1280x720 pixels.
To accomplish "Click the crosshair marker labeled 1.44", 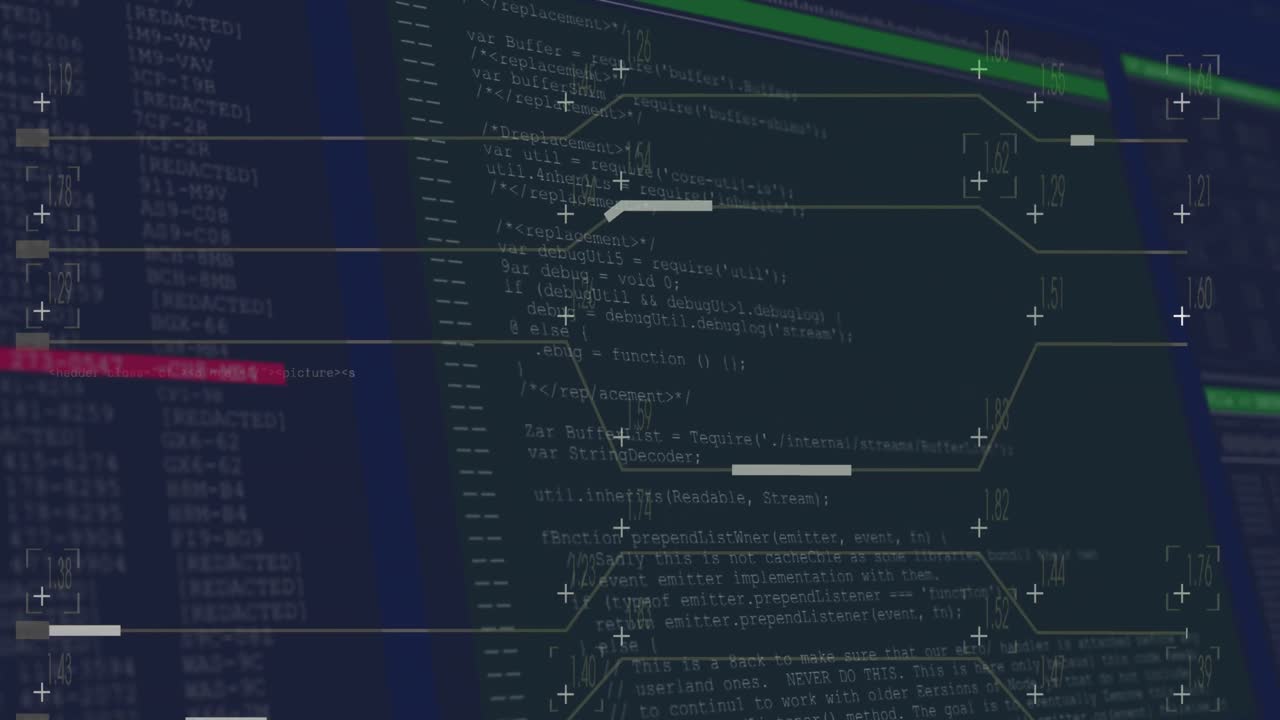I will [x=1034, y=595].
